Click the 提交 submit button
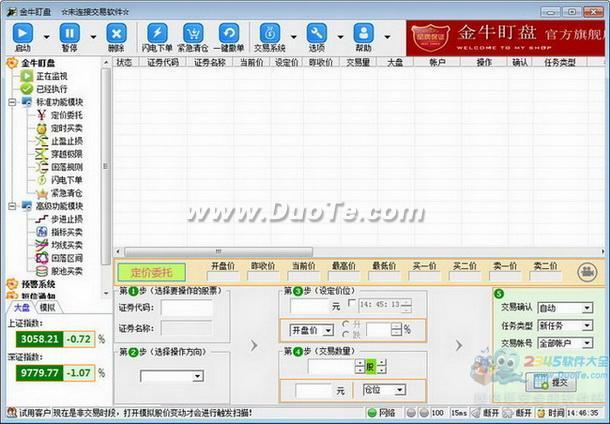 click(x=551, y=382)
